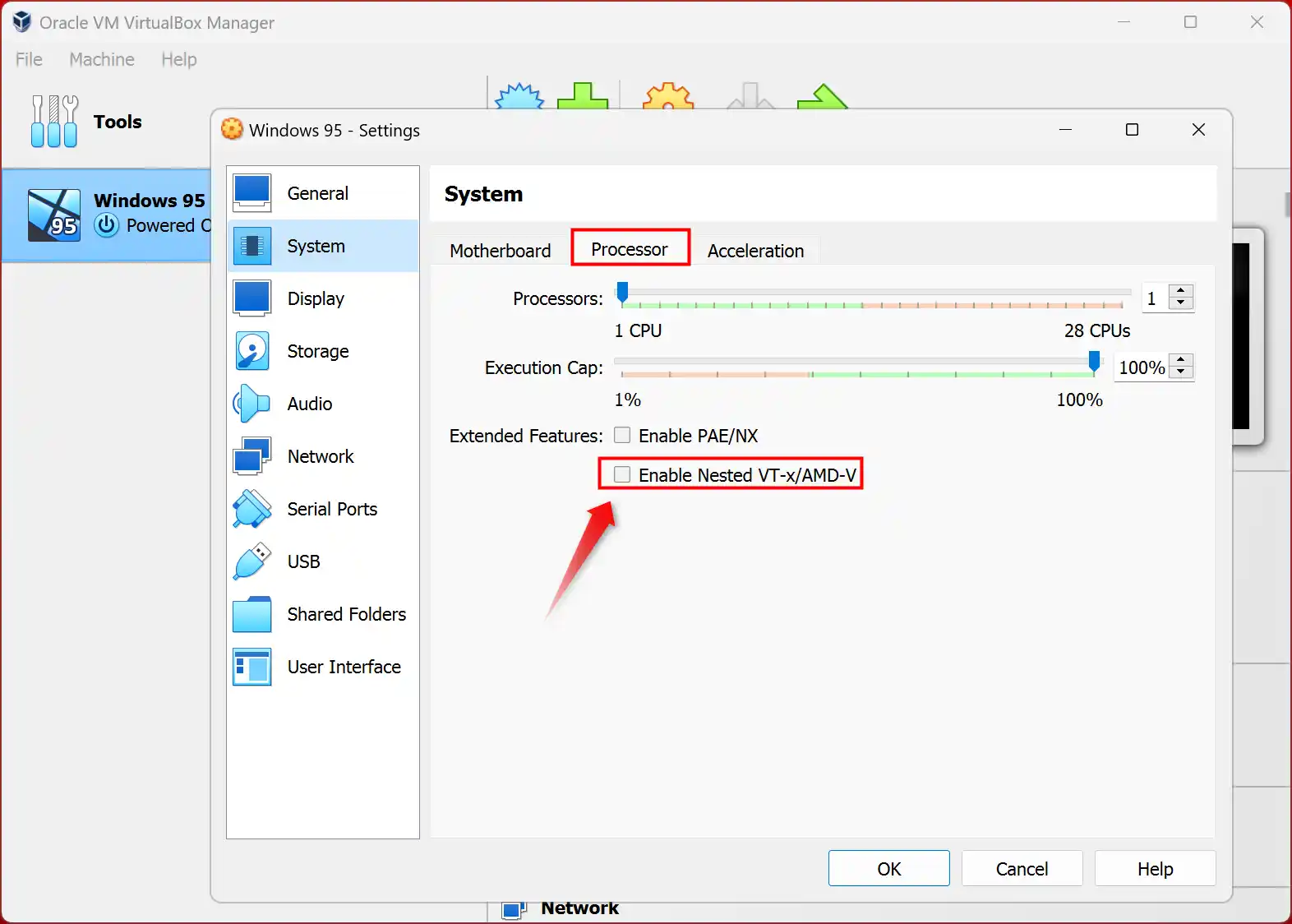Open Shared Folders folder icon
1292x924 pixels.
click(251, 614)
